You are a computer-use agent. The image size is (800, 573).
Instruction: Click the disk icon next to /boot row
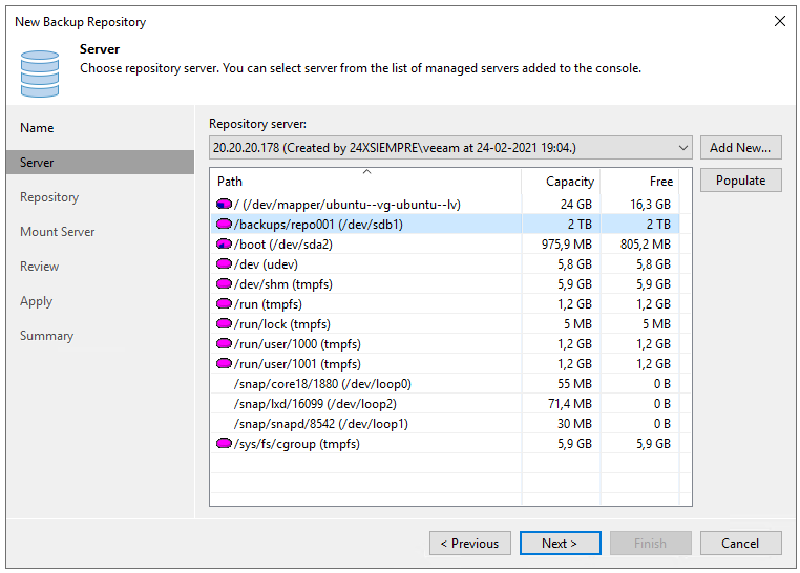point(224,244)
